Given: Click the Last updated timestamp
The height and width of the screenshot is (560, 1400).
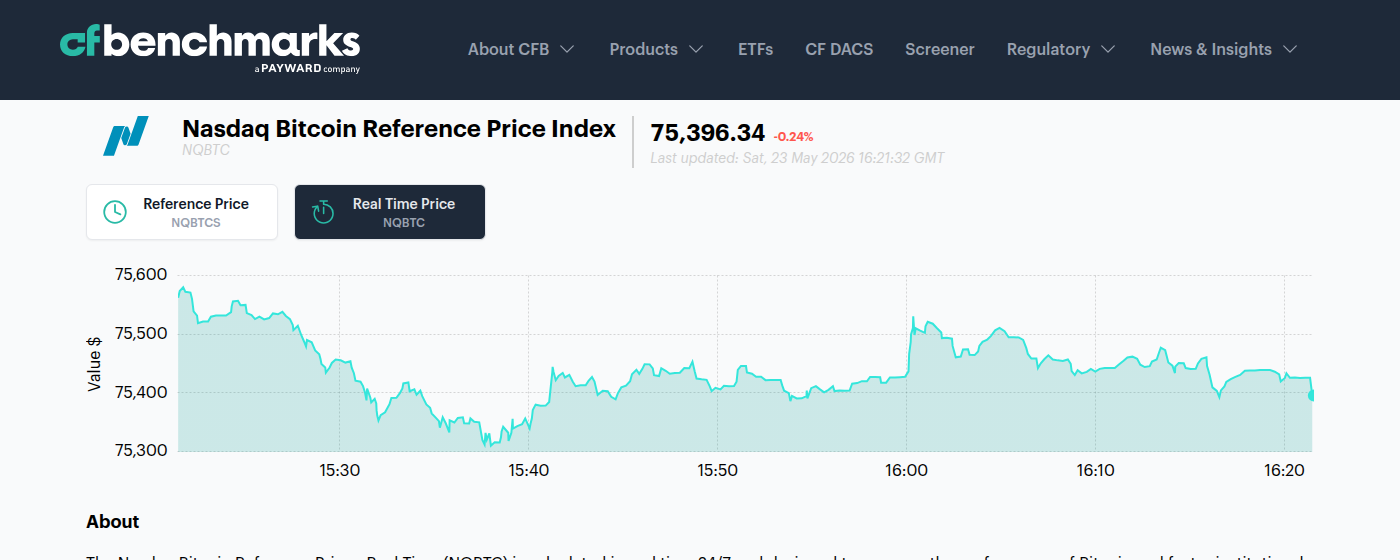Looking at the screenshot, I should (797, 158).
